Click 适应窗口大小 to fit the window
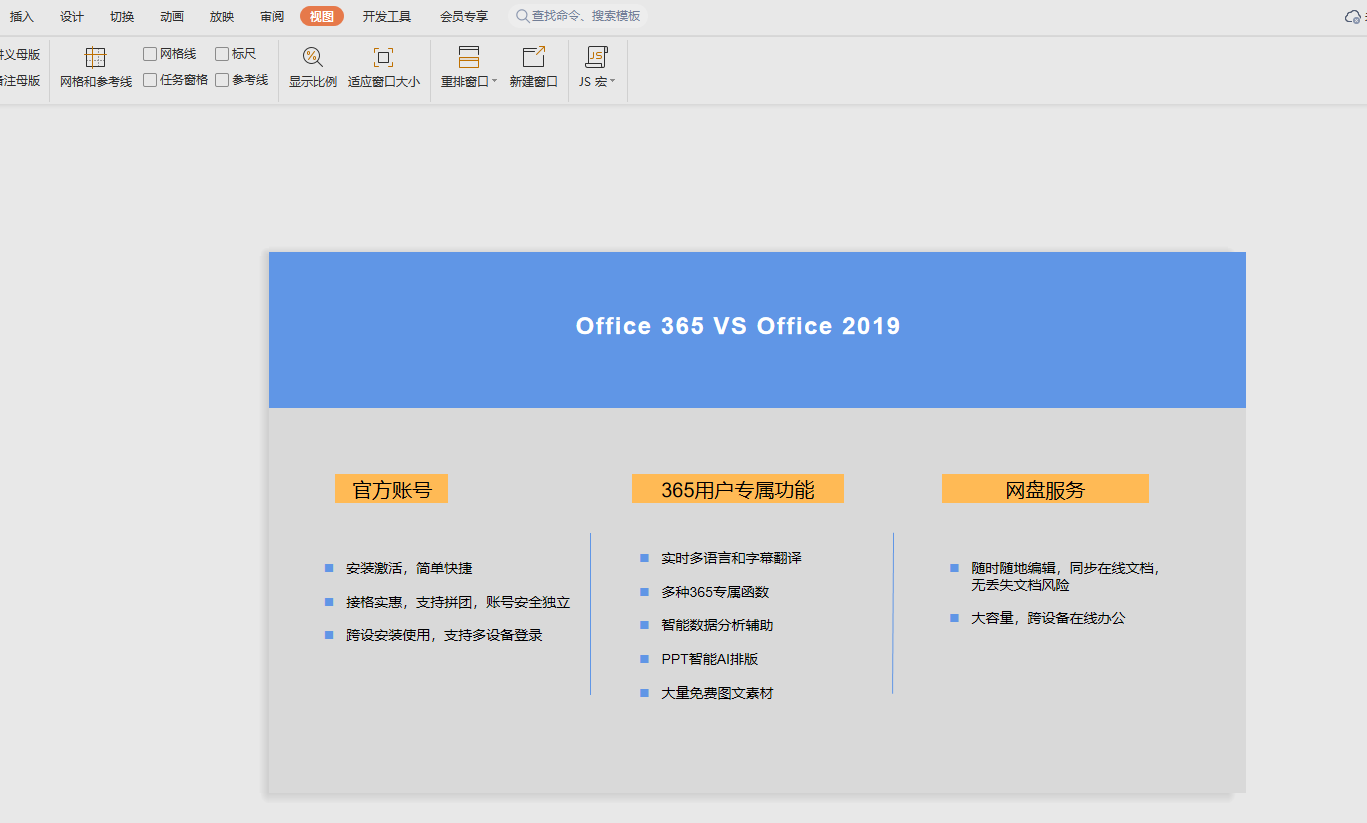 (384, 68)
